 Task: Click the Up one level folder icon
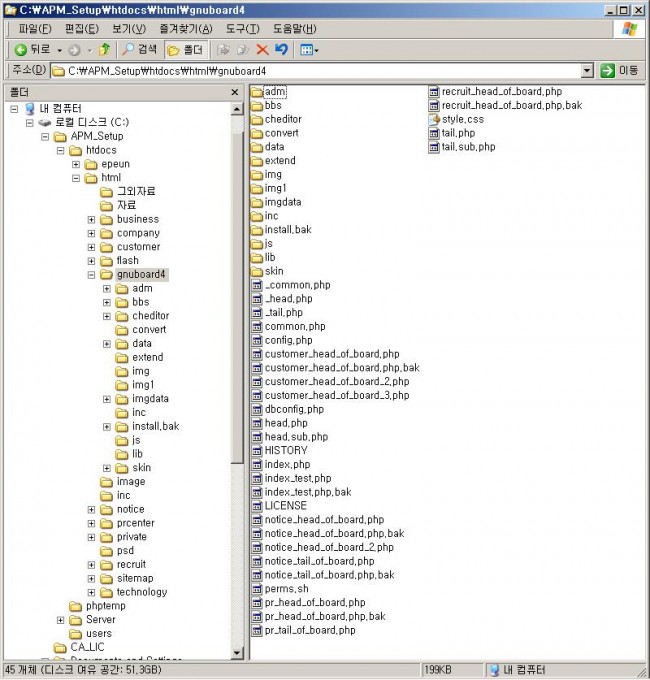[x=105, y=49]
